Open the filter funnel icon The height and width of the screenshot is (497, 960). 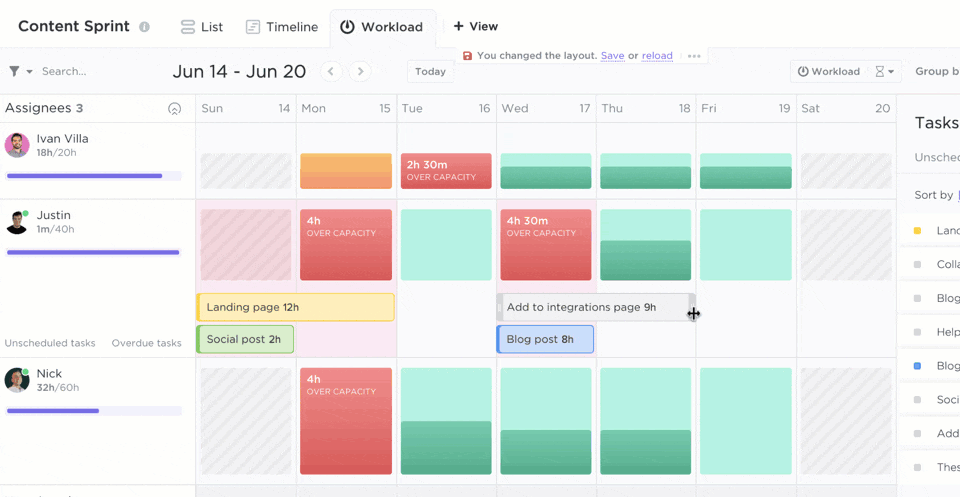[14, 71]
